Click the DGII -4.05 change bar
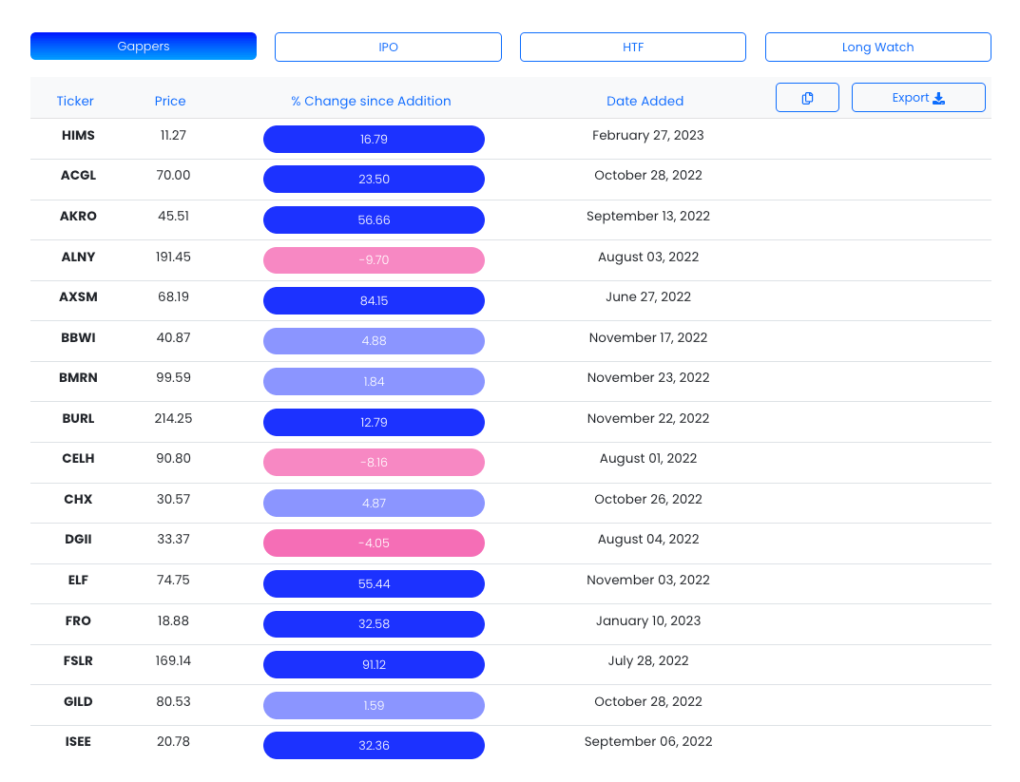This screenshot has width=1020, height=782. tap(374, 543)
